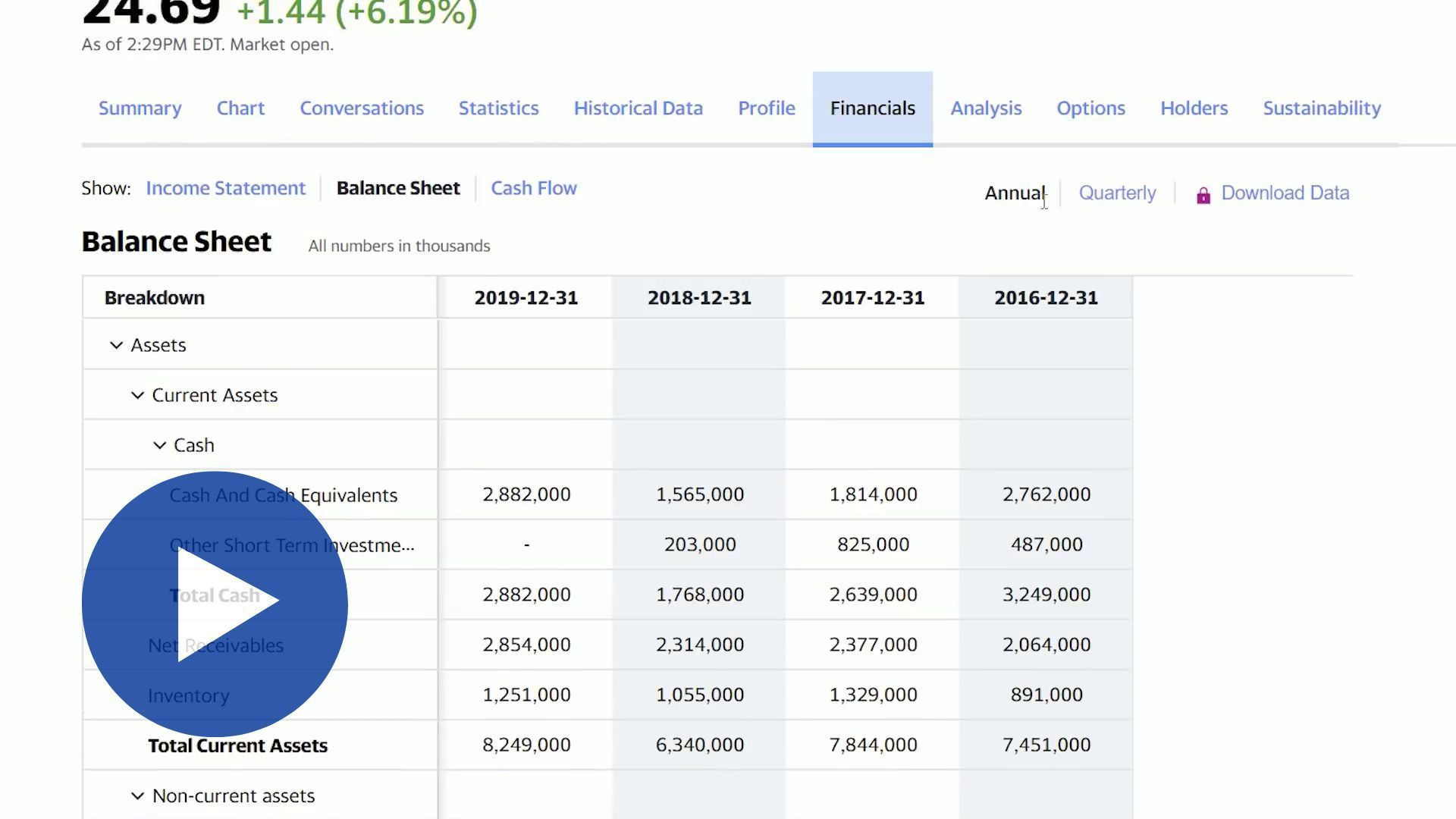Open the Income Statement view
Image resolution: width=1456 pixels, height=819 pixels.
(x=225, y=188)
